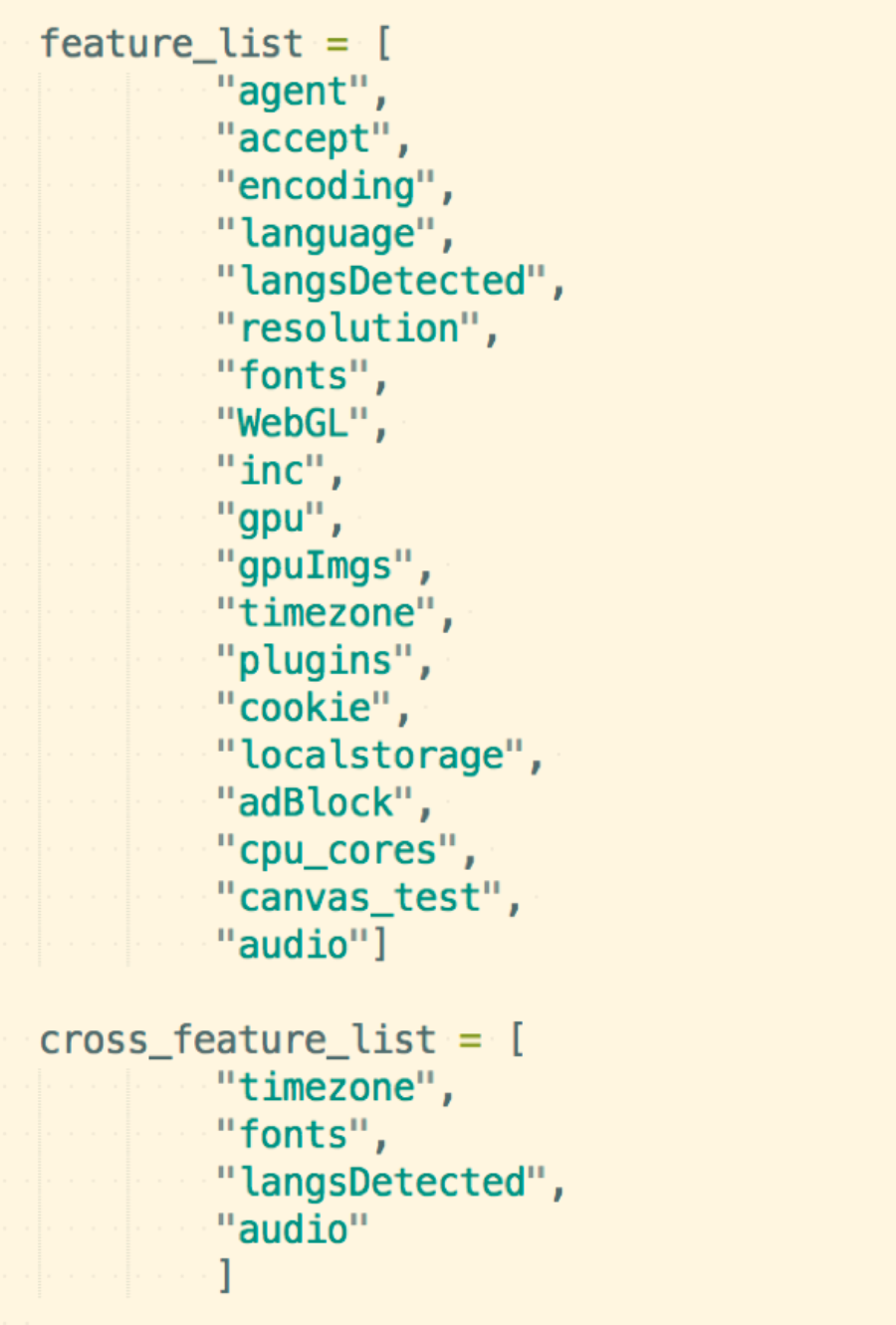Click closing bracket of cross_feature_list
This screenshot has height=1325, width=896.
coord(226,1277)
